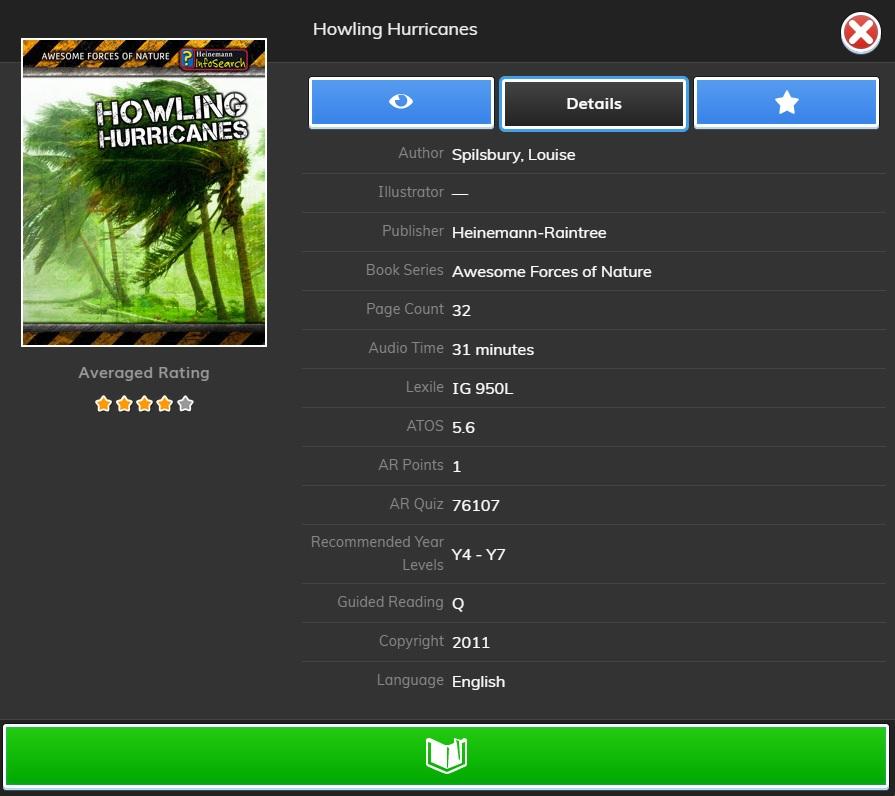Click the second rating star

click(124, 404)
